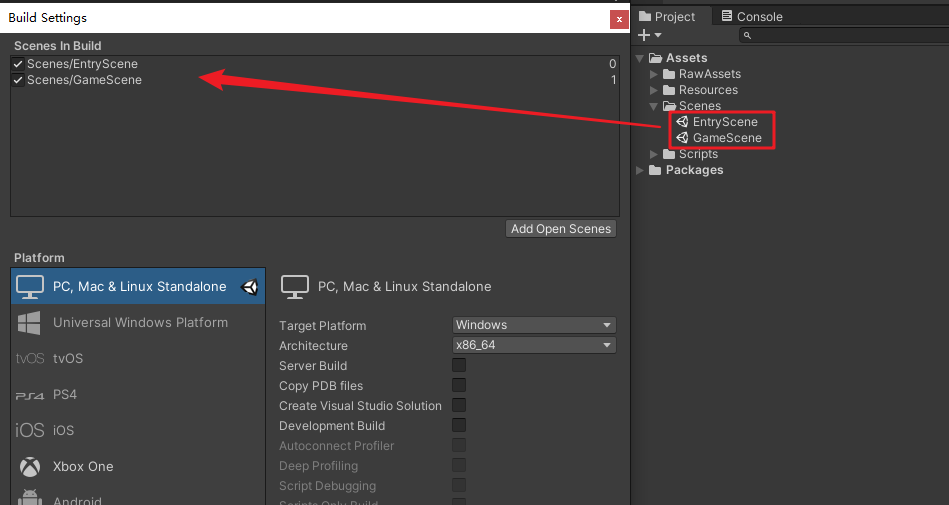Click the plus create asset icon
This screenshot has width=949, height=505.
pos(644,35)
